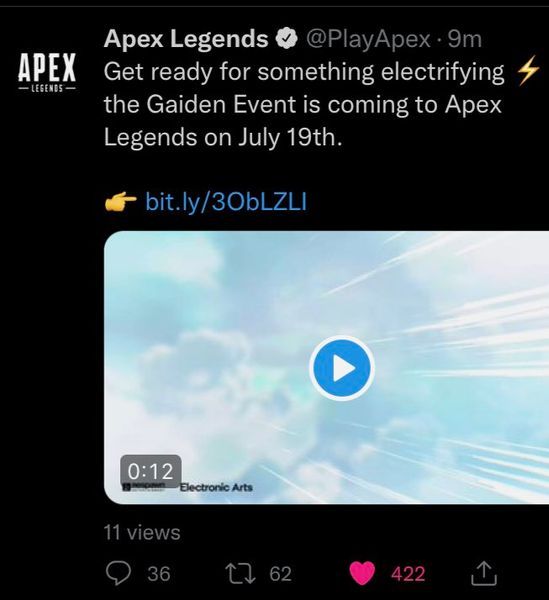Click the pointing hand emoji

[121, 203]
